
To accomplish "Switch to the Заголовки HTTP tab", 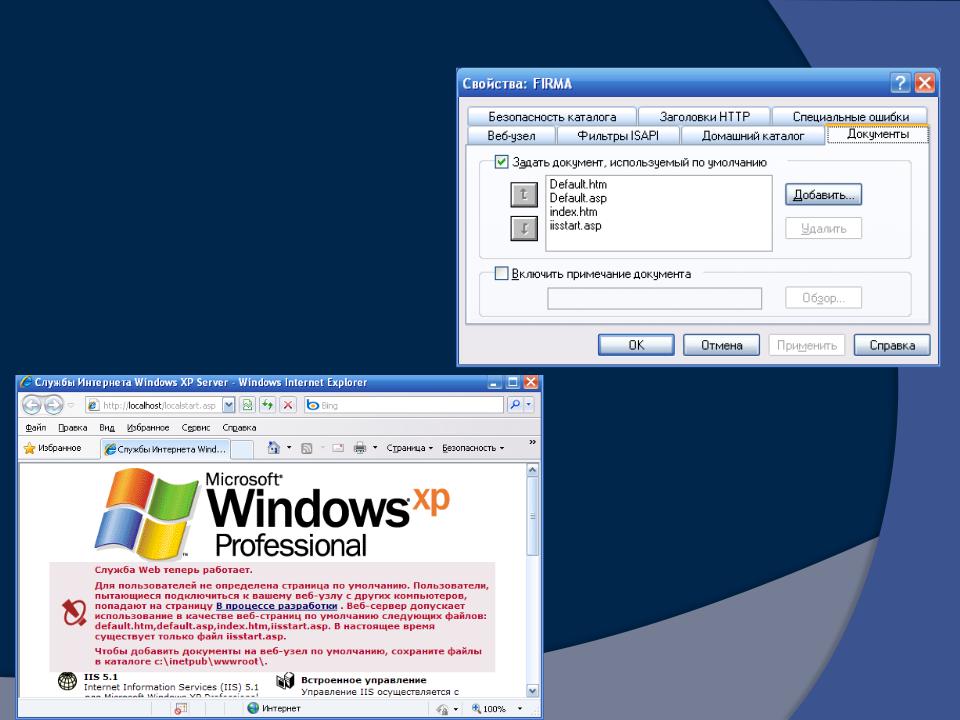I will [705, 116].
